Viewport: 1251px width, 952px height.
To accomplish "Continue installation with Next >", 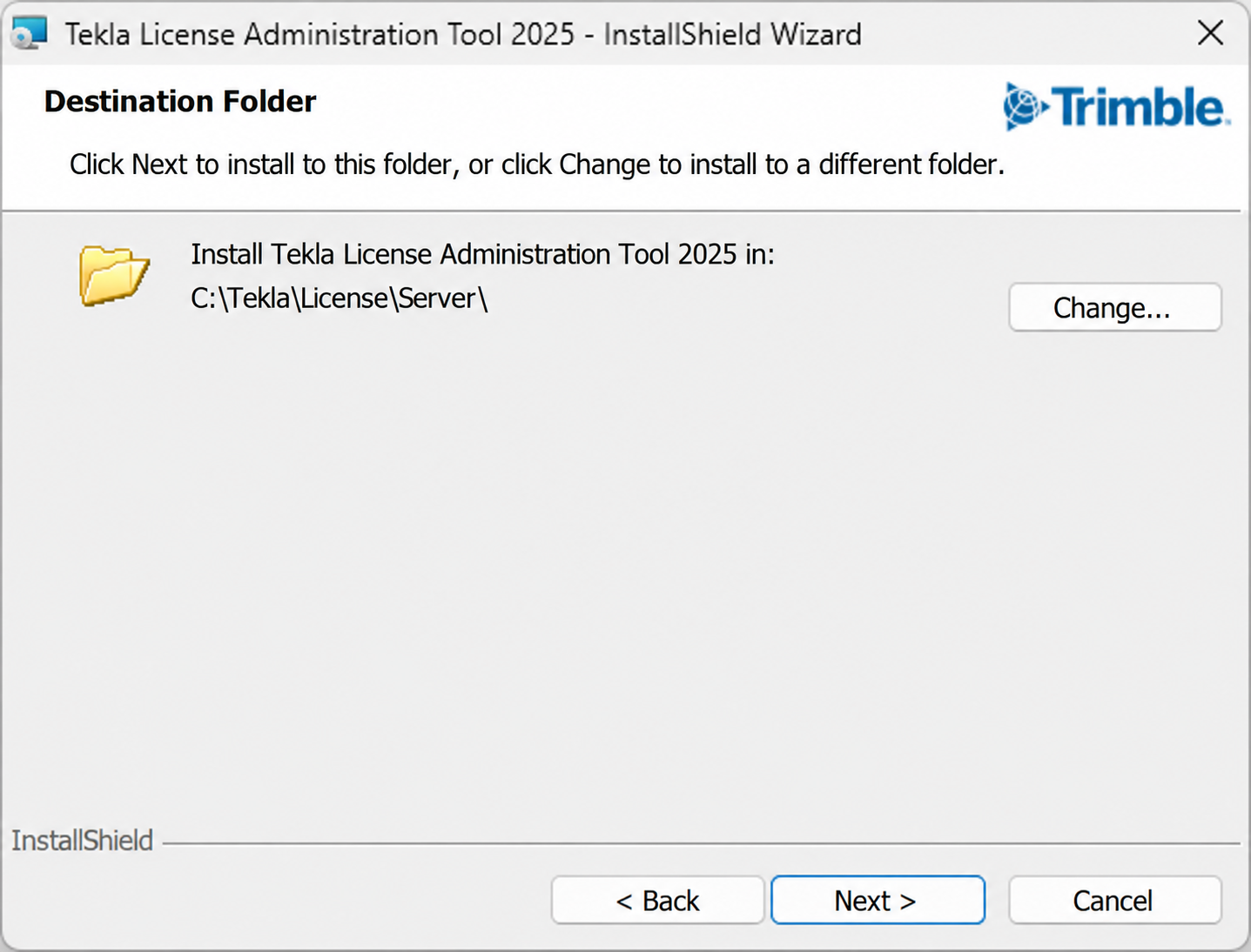I will 878,900.
